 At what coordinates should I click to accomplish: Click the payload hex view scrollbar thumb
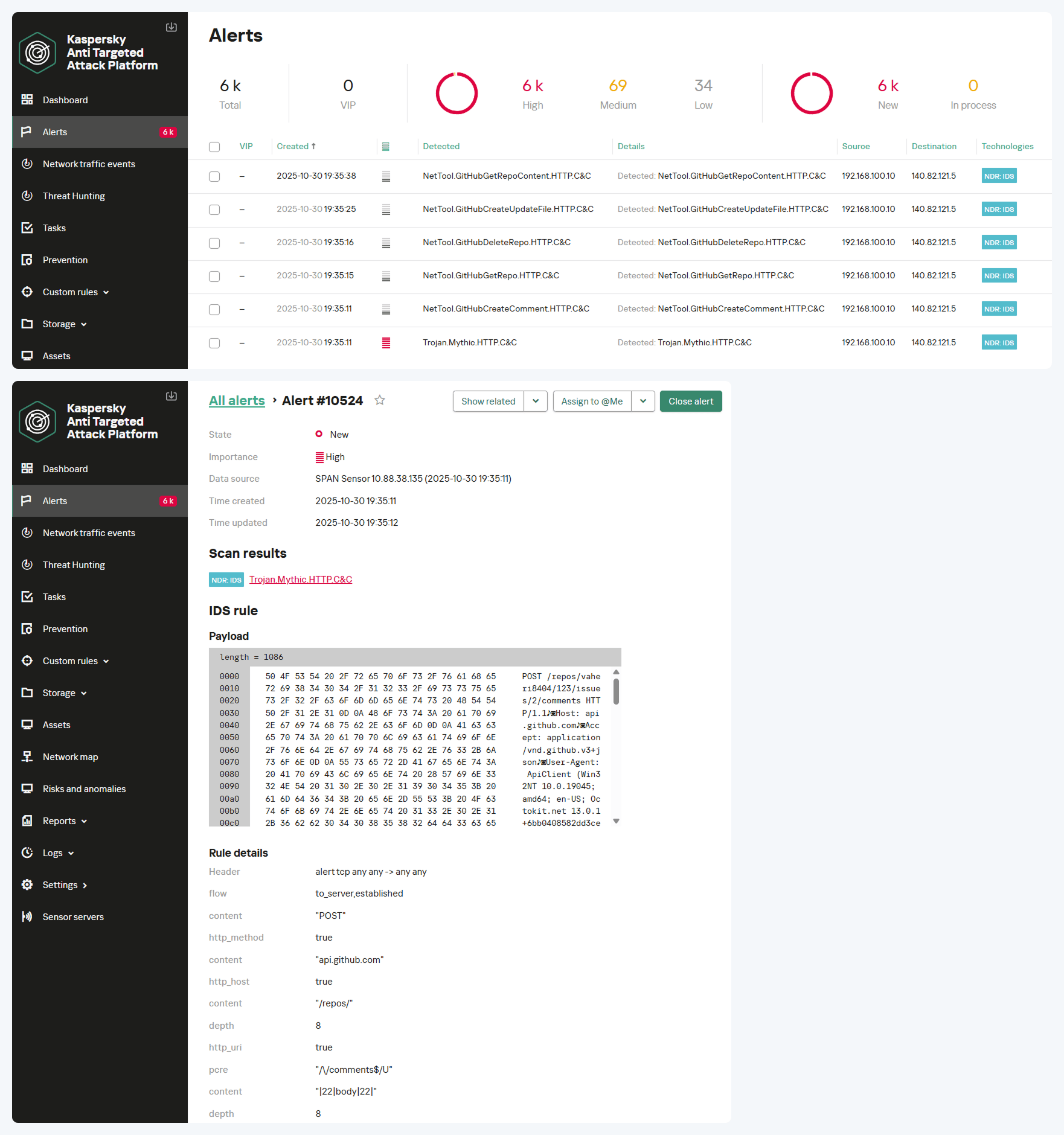616,691
